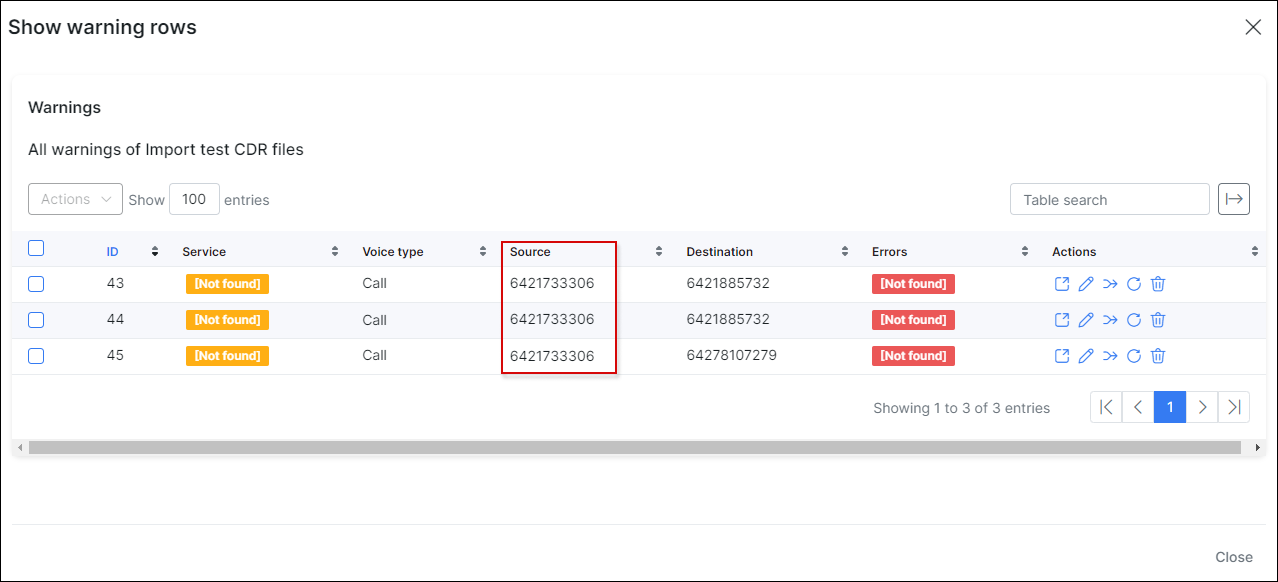Select the checkbox for row 43

click(36, 284)
